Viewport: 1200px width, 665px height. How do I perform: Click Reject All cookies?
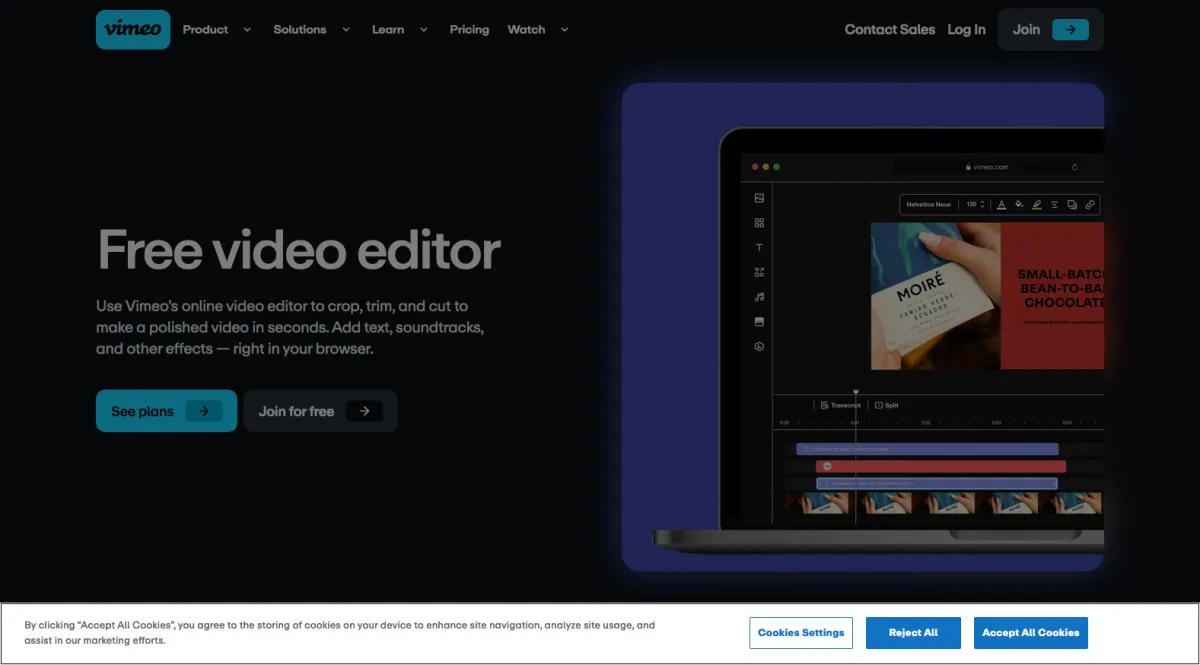tap(913, 633)
